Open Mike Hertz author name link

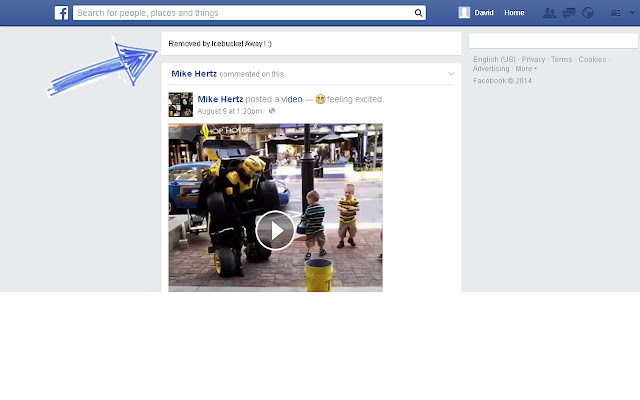[x=220, y=99]
